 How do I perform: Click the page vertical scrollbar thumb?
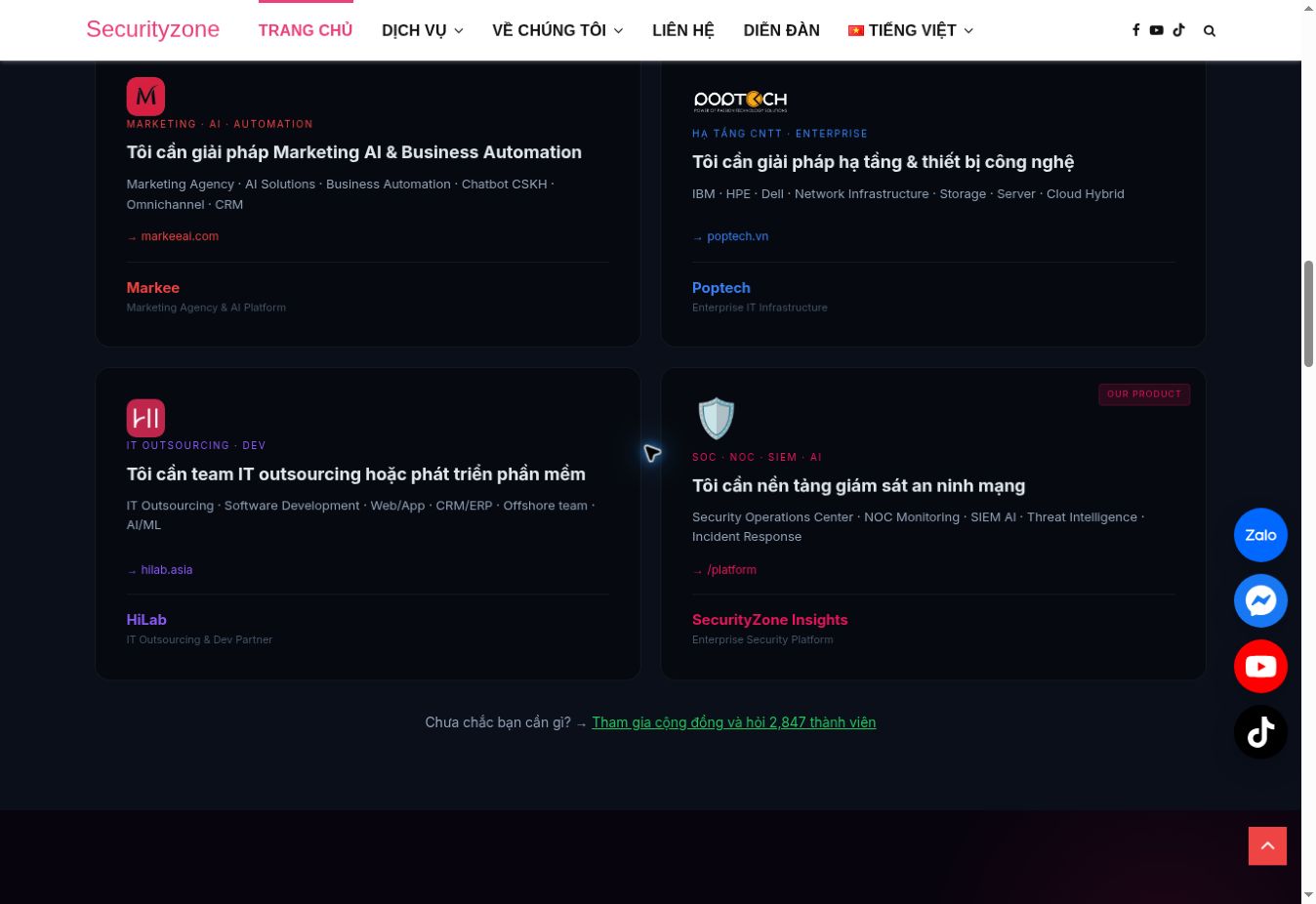[x=1308, y=314]
